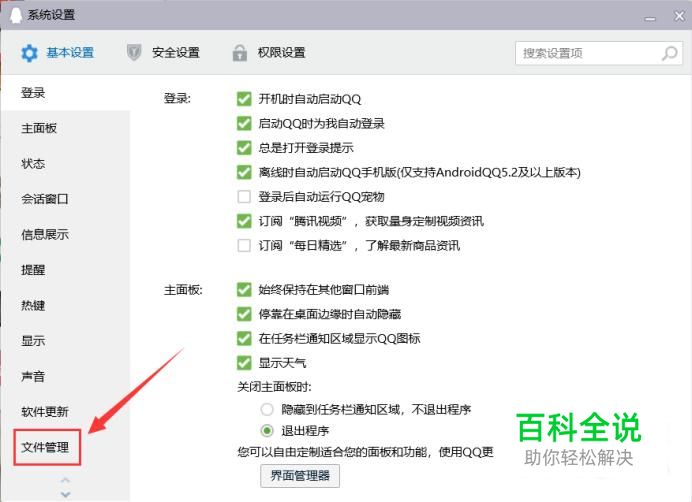Click the sidebar scroll-down chevron
Viewport: 692px width, 502px height.
point(65,494)
